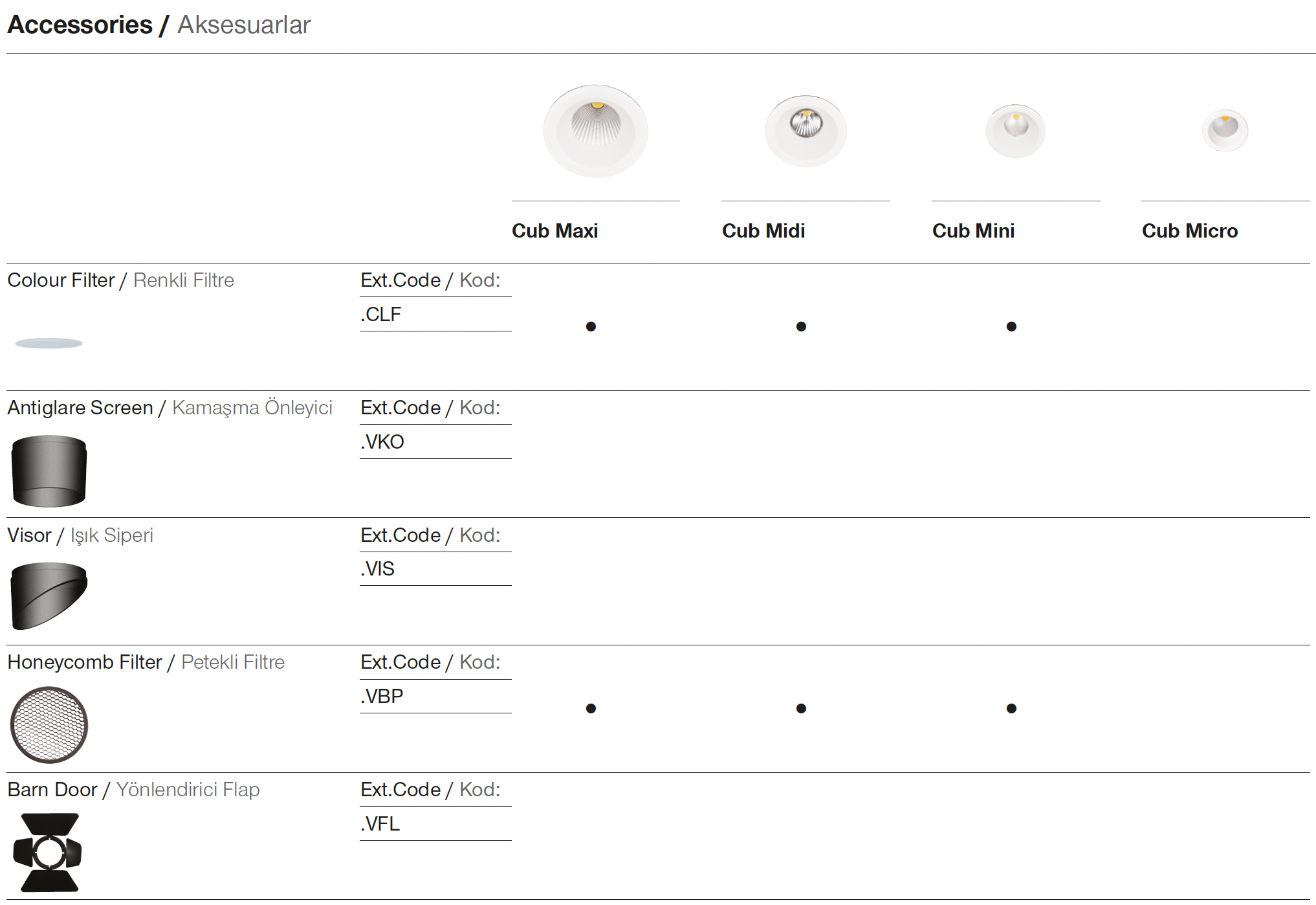Click the Cub Midi column label
This screenshot has height=905, width=1316.
[x=763, y=231]
